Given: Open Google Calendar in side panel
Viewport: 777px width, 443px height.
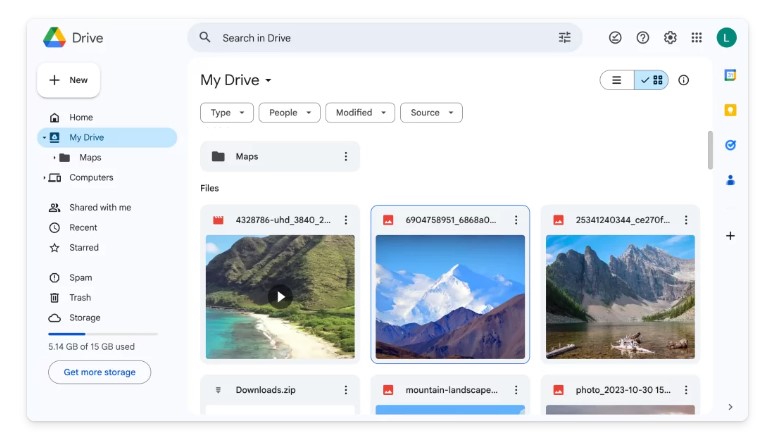Looking at the screenshot, I should tap(730, 75).
